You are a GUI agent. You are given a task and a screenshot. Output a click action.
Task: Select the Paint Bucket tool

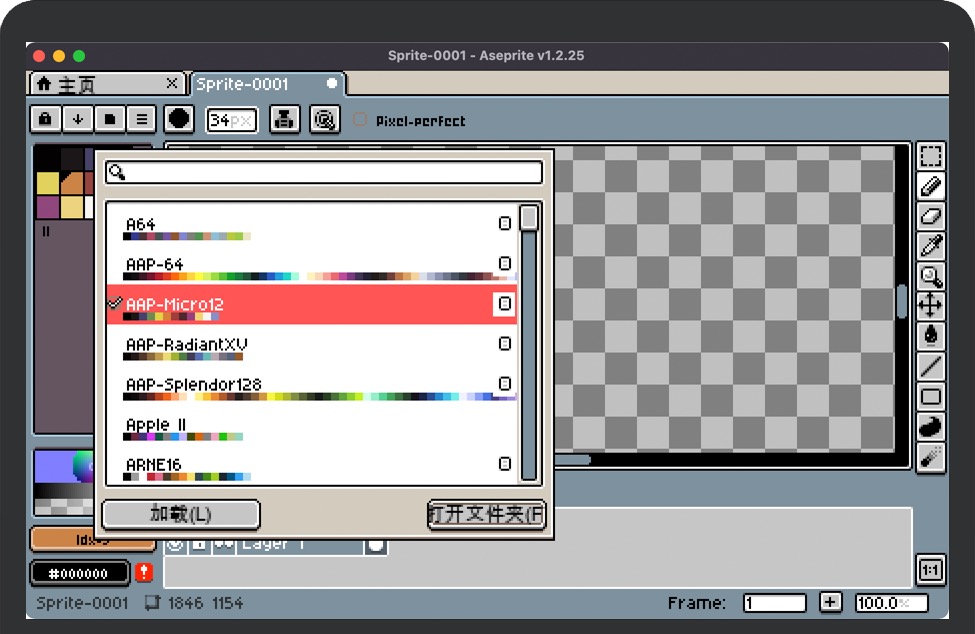(x=931, y=336)
